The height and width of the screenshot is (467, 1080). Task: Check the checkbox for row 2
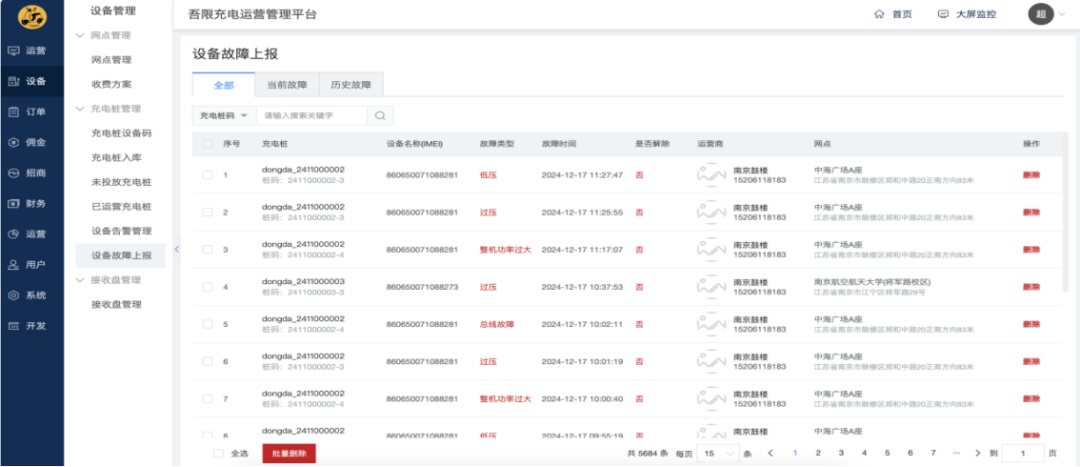tap(207, 212)
